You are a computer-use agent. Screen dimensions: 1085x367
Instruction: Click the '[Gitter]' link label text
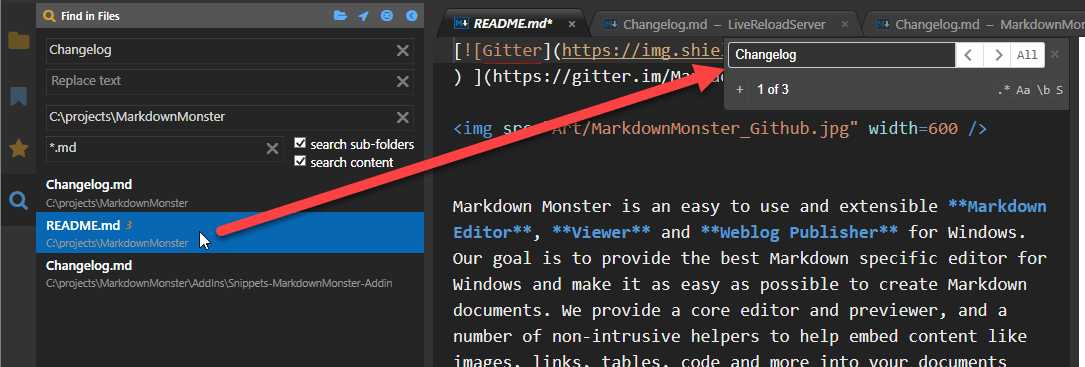(x=512, y=51)
